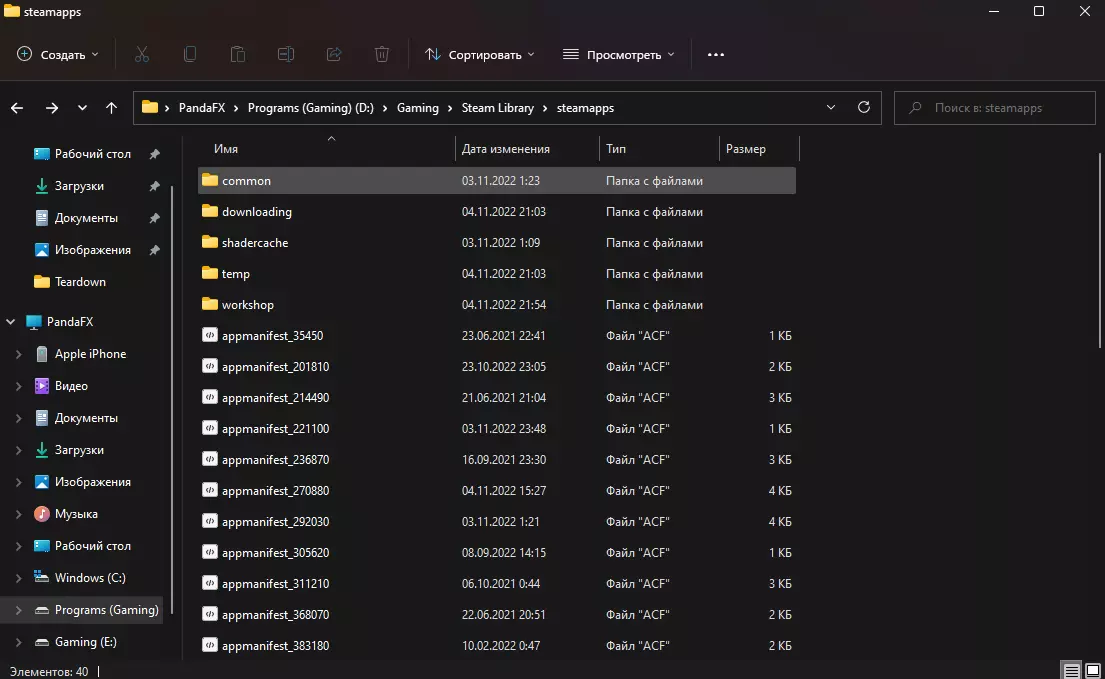Select the workshop folder
1105x679 pixels.
tap(248, 305)
